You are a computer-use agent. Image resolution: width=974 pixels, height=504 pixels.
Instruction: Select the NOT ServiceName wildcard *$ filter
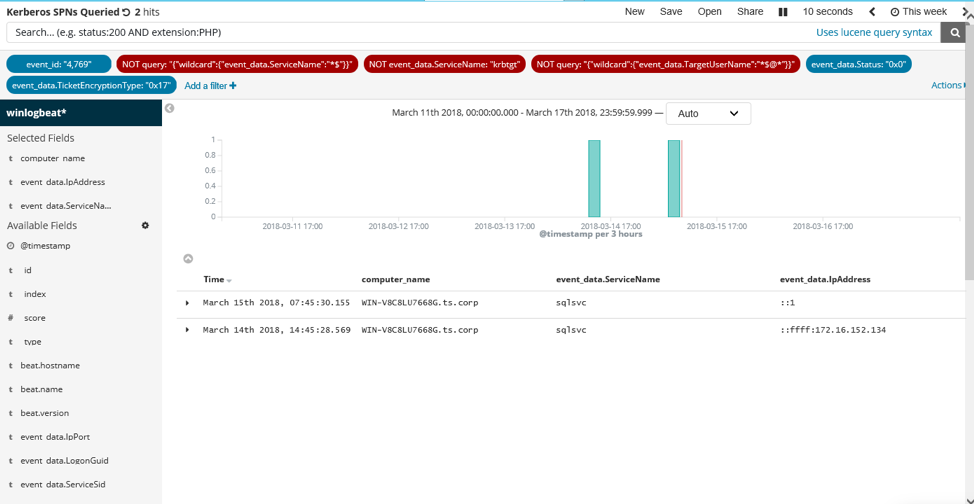coord(237,63)
